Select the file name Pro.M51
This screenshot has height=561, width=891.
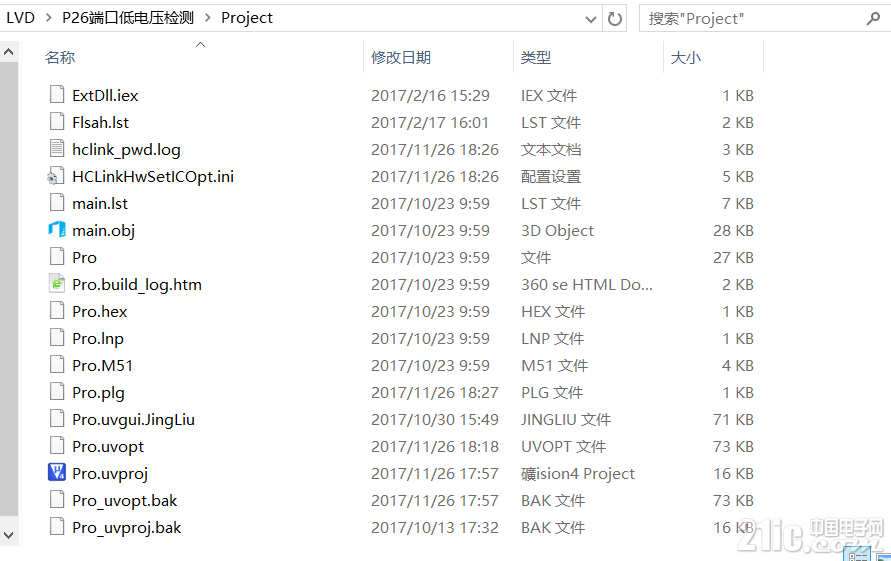coord(102,365)
